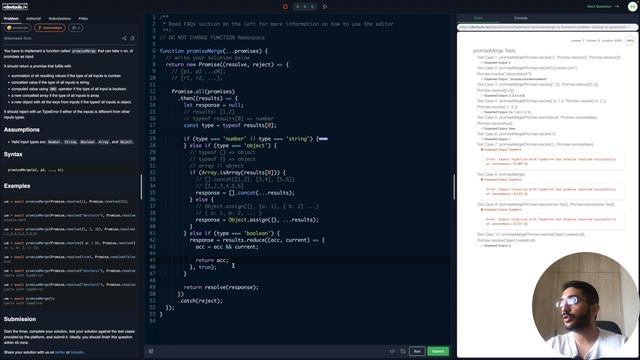640x360 pixels.
Task: Click the green Submit button
Action: (438, 351)
